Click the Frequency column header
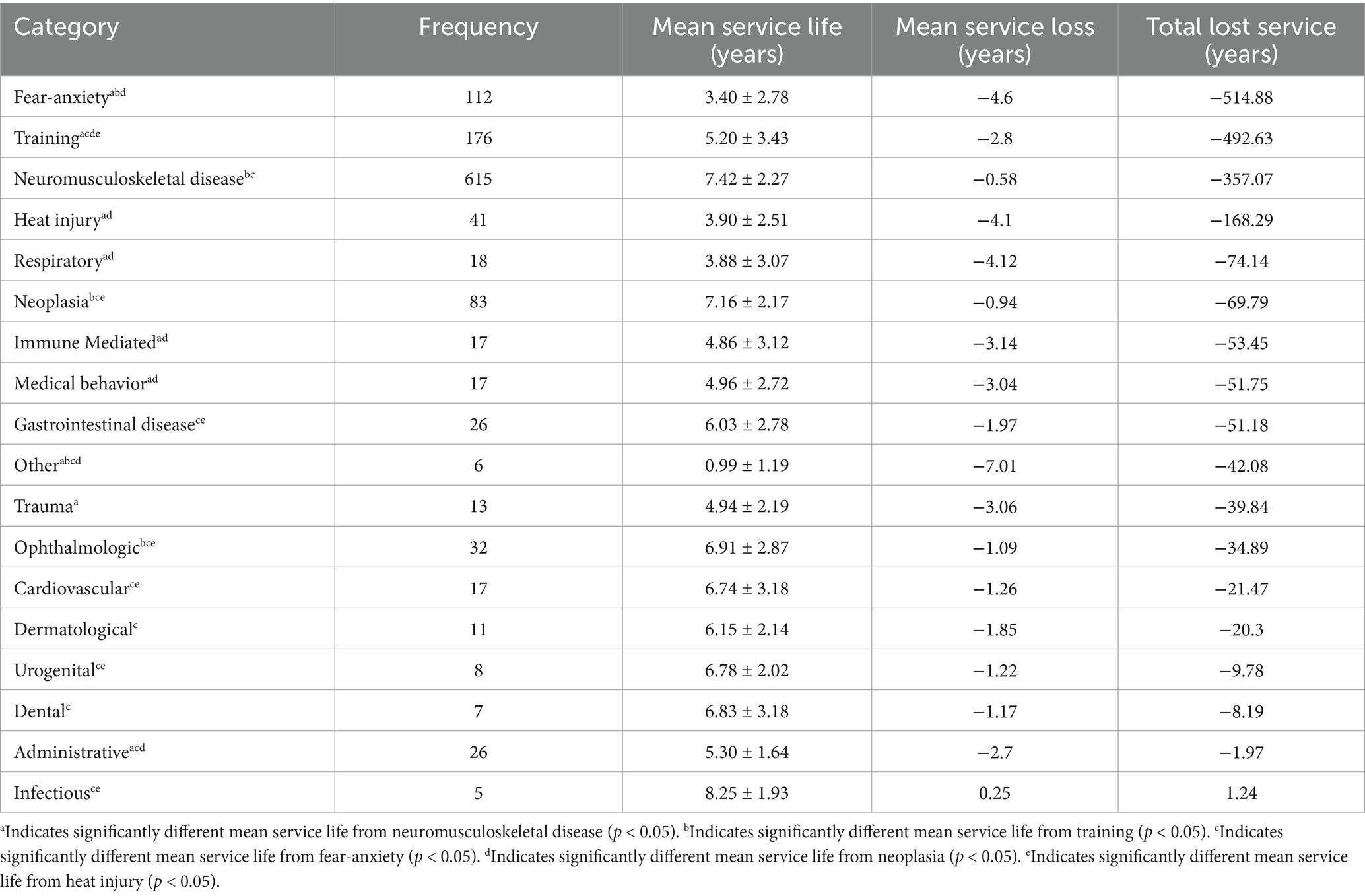The height and width of the screenshot is (896, 1365). point(478,28)
